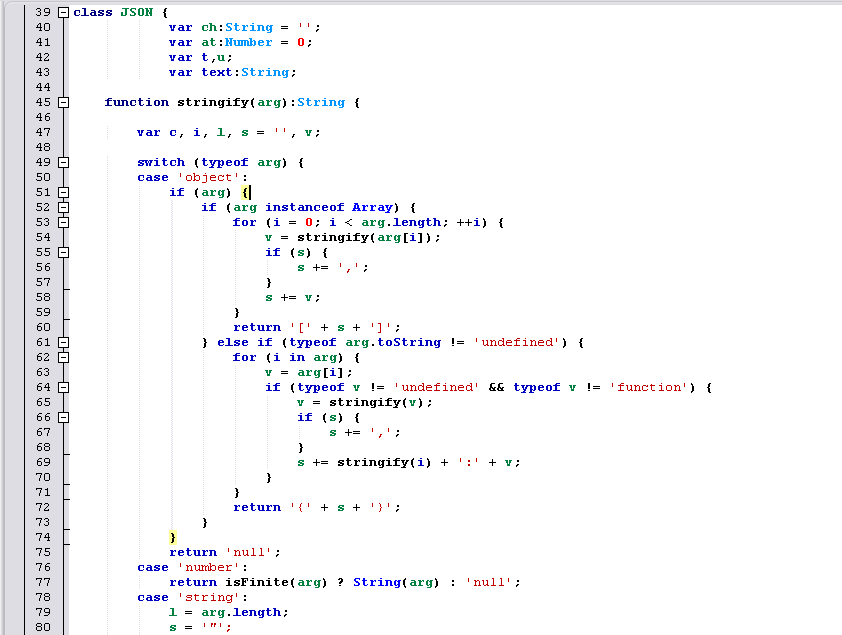
Task: Collapse the stringify function fold on line 45
Action: [x=63, y=103]
